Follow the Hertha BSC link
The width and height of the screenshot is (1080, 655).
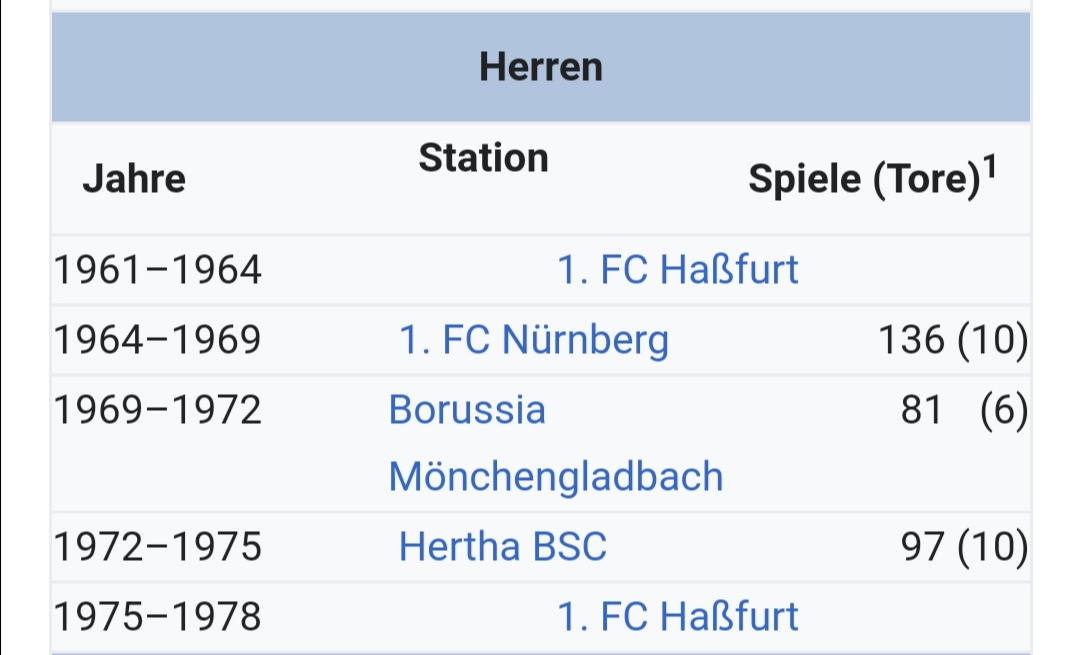[x=502, y=547]
